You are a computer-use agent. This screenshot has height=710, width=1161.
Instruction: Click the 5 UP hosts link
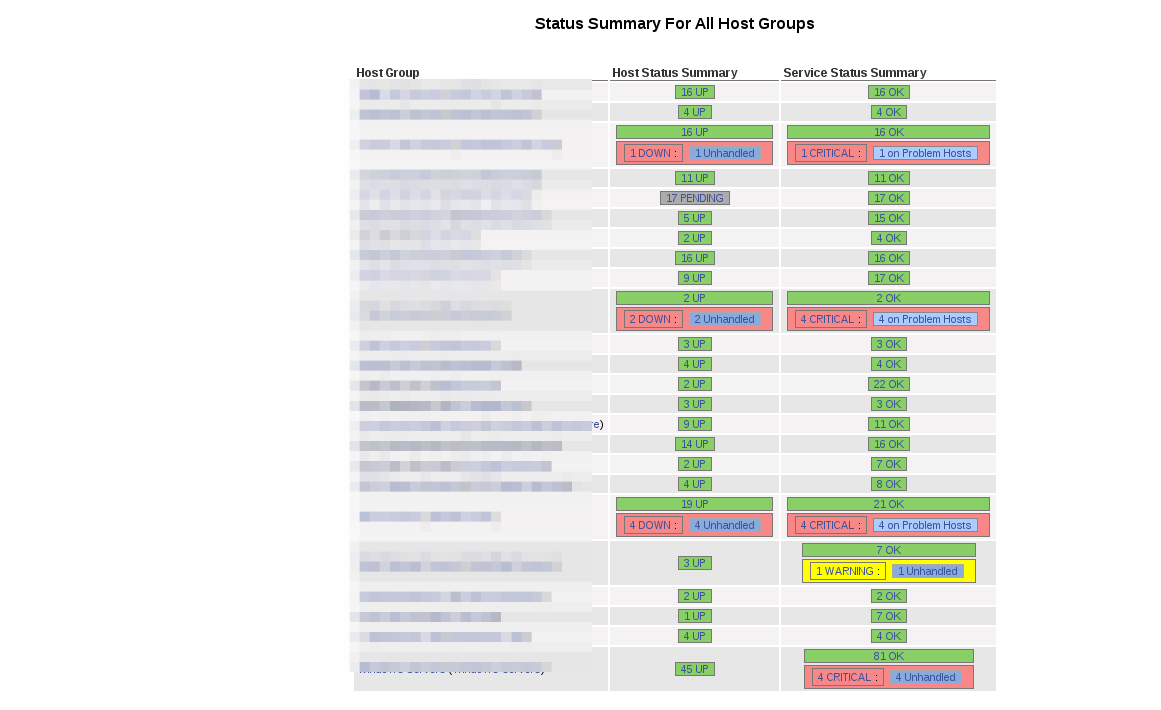click(694, 218)
